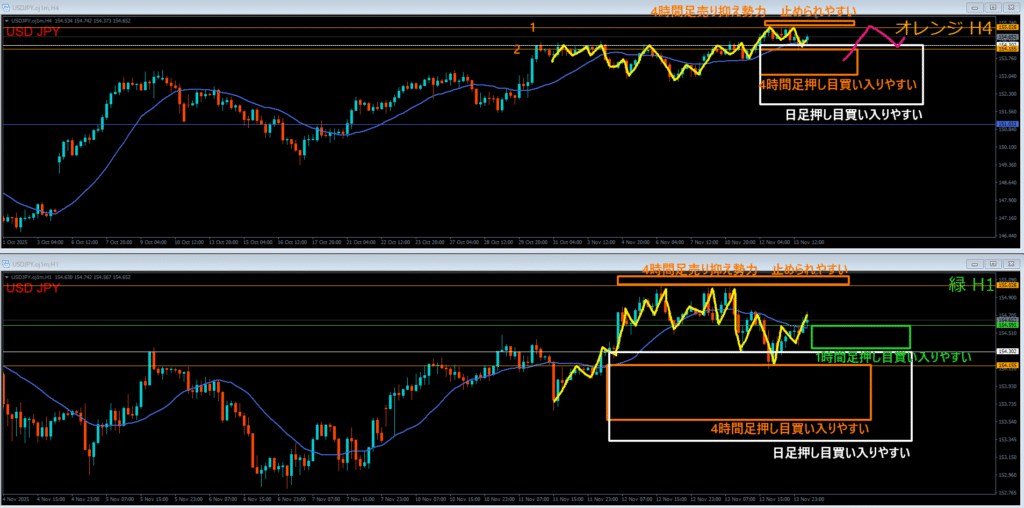The height and width of the screenshot is (508, 1024).
Task: Select the 1時間足押し目買い入りやすい green text
Action: pyautogui.click(x=893, y=357)
